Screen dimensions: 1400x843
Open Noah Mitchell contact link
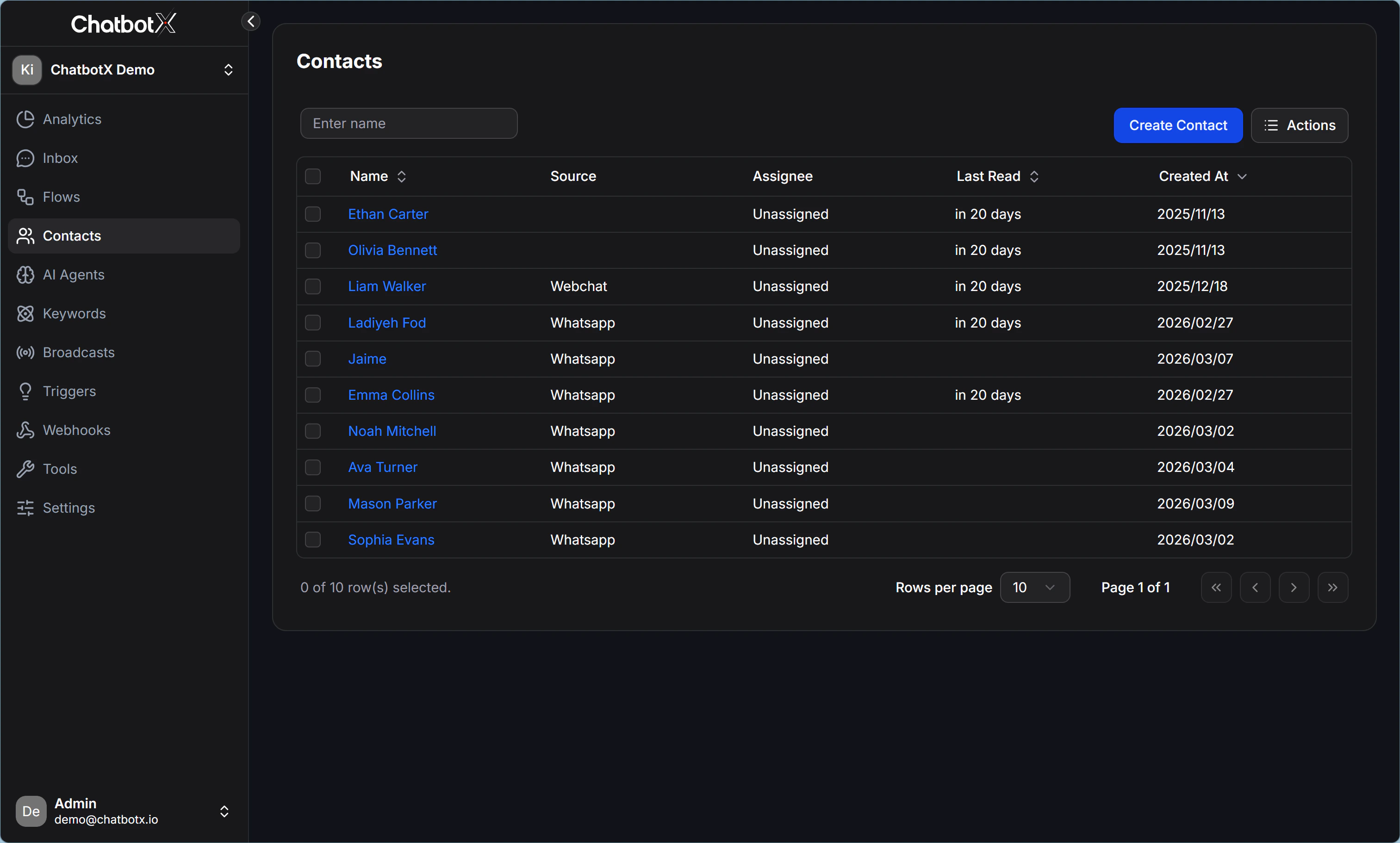click(392, 431)
